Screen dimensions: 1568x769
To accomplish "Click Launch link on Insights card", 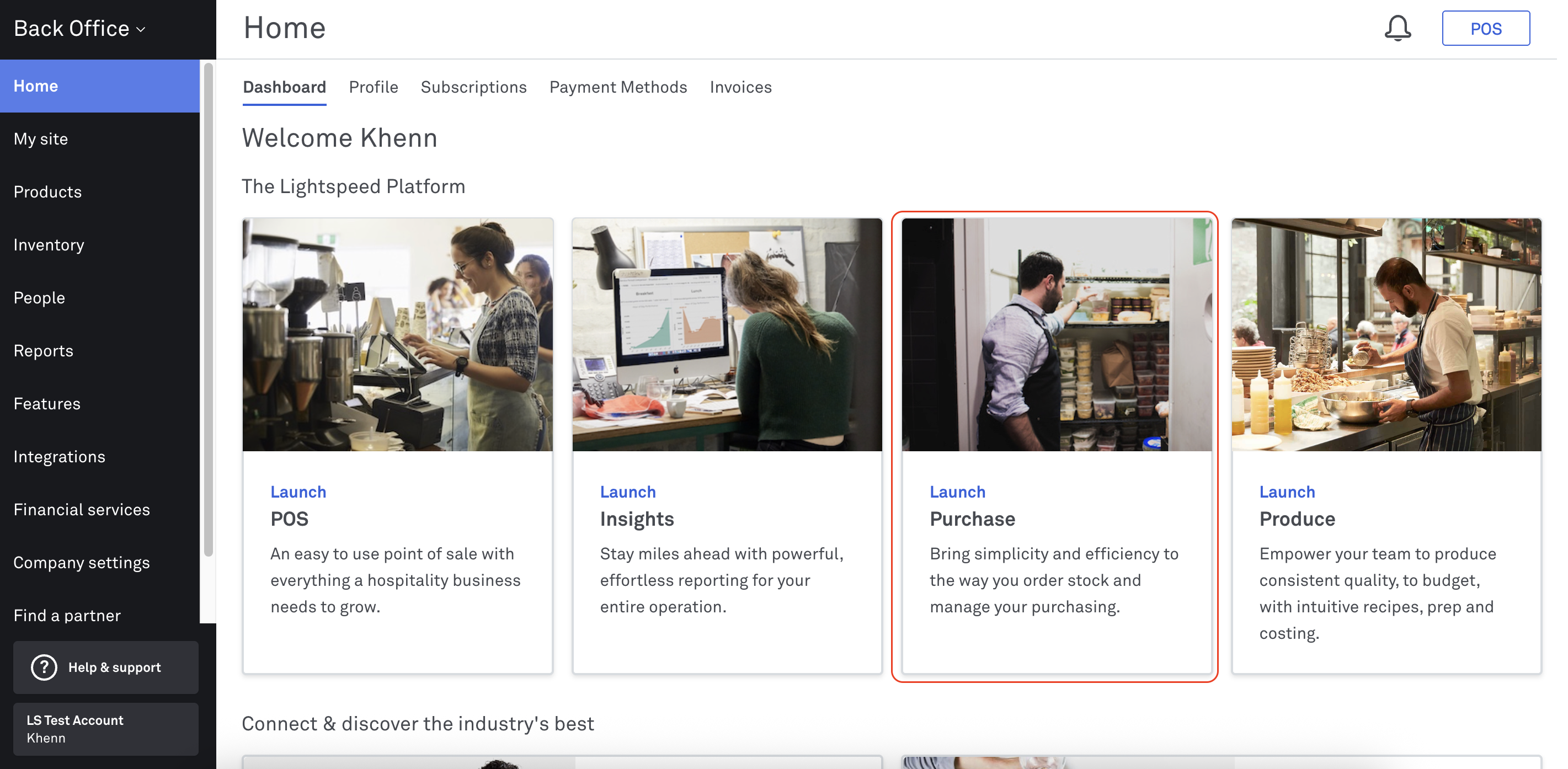I will (628, 492).
